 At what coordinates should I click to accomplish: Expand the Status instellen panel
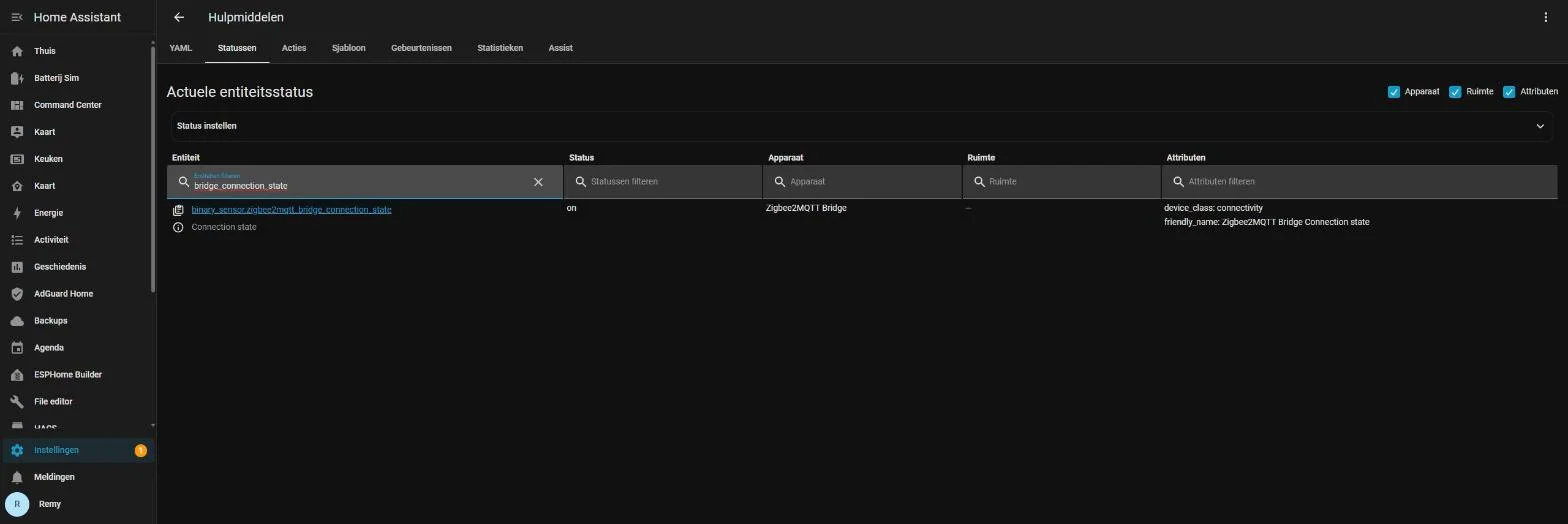[861, 126]
